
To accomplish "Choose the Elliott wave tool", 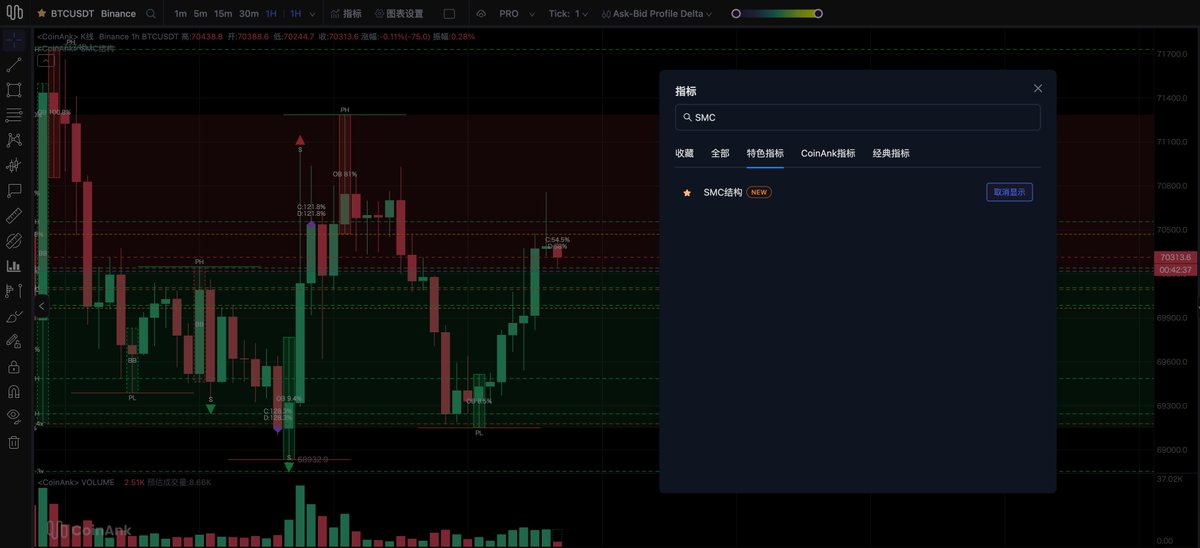I will point(14,166).
